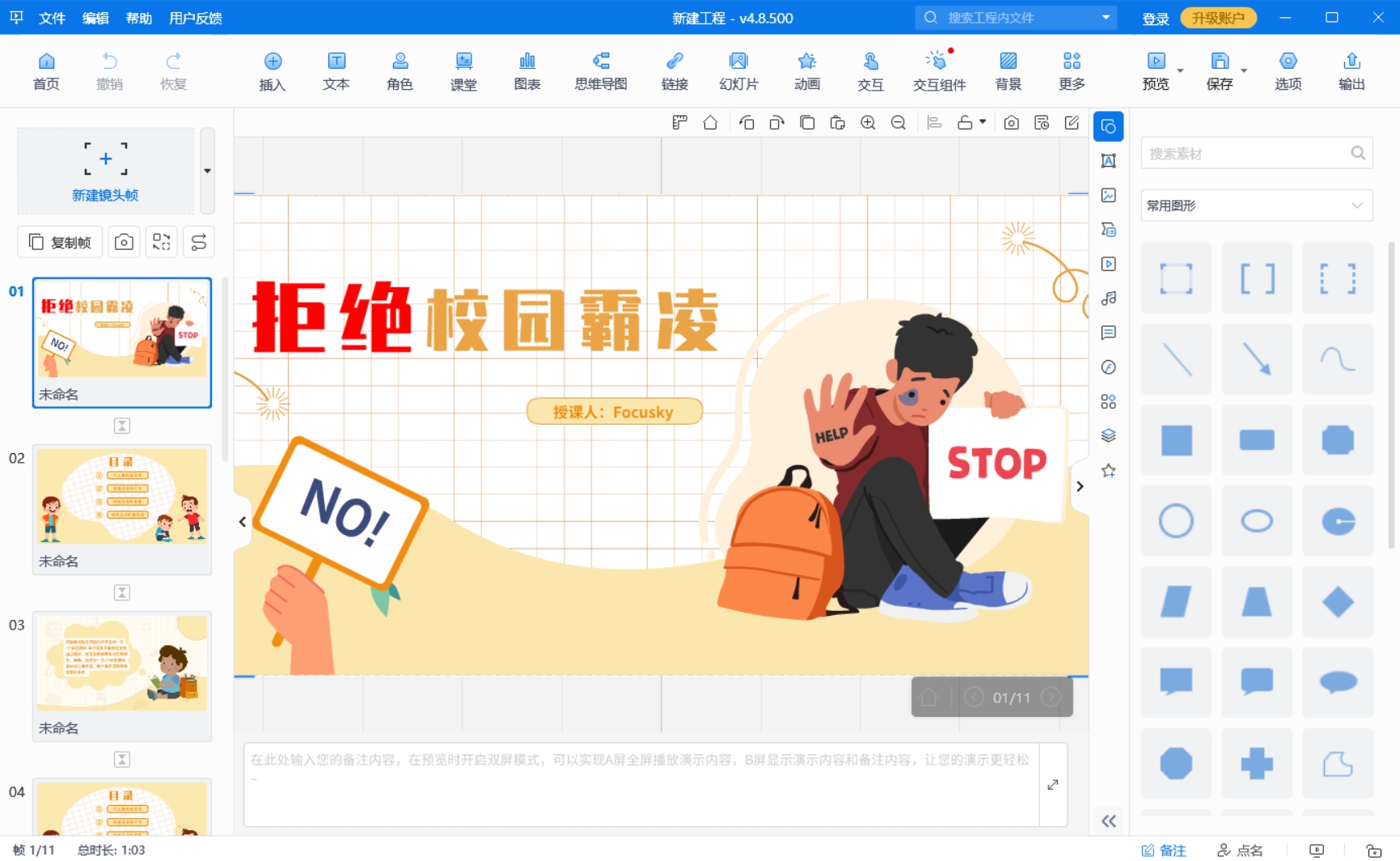Collapse the right panel with double chevron
Viewport: 1400px width, 861px height.
pos(1109,821)
